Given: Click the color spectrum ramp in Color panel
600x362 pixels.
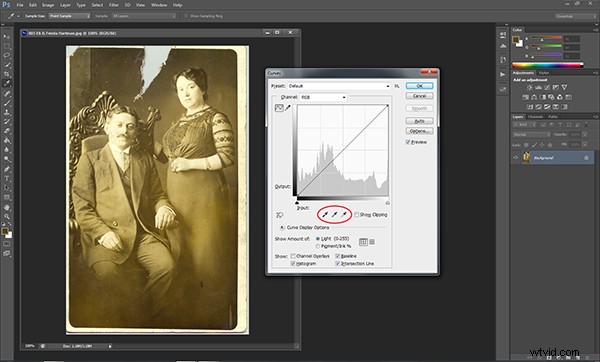Looking at the screenshot, I should tap(547, 65).
